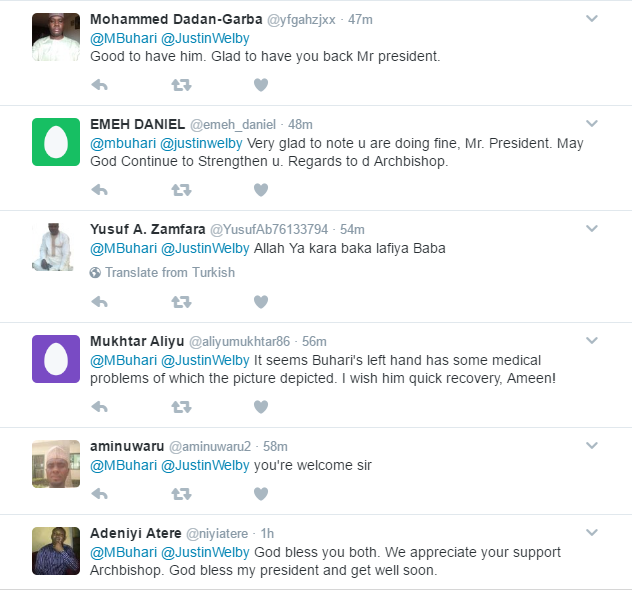
Task: Like Mukhtar Aliyu's tweet
Action: 261,407
